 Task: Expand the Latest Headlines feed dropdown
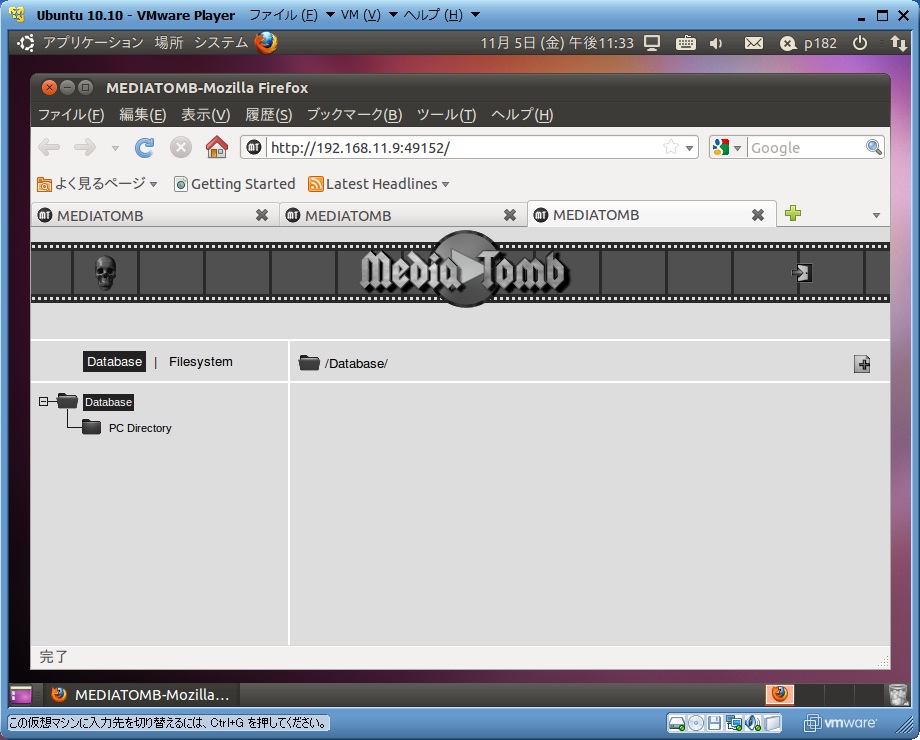click(x=445, y=184)
